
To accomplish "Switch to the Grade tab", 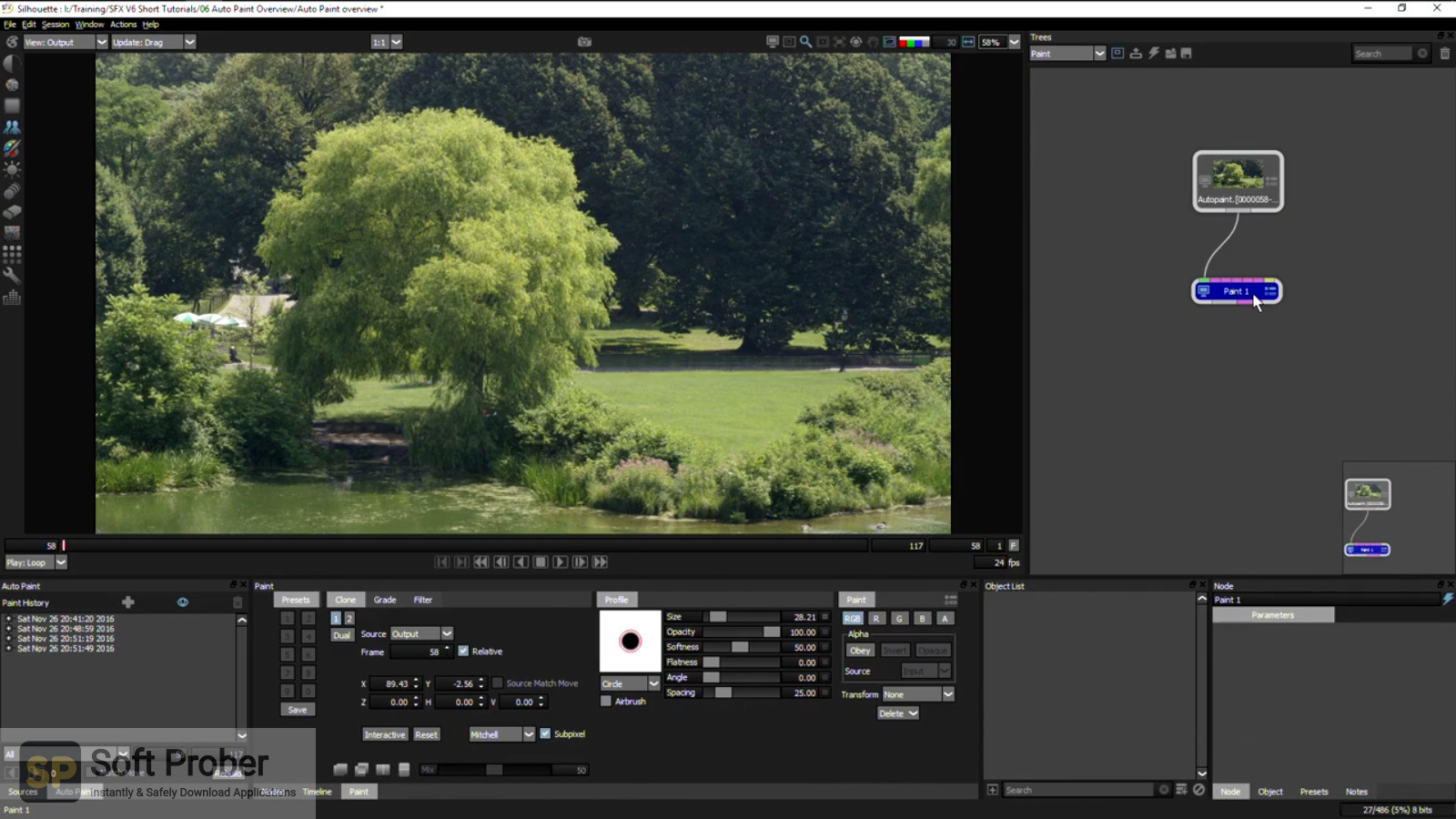I will pos(385,600).
